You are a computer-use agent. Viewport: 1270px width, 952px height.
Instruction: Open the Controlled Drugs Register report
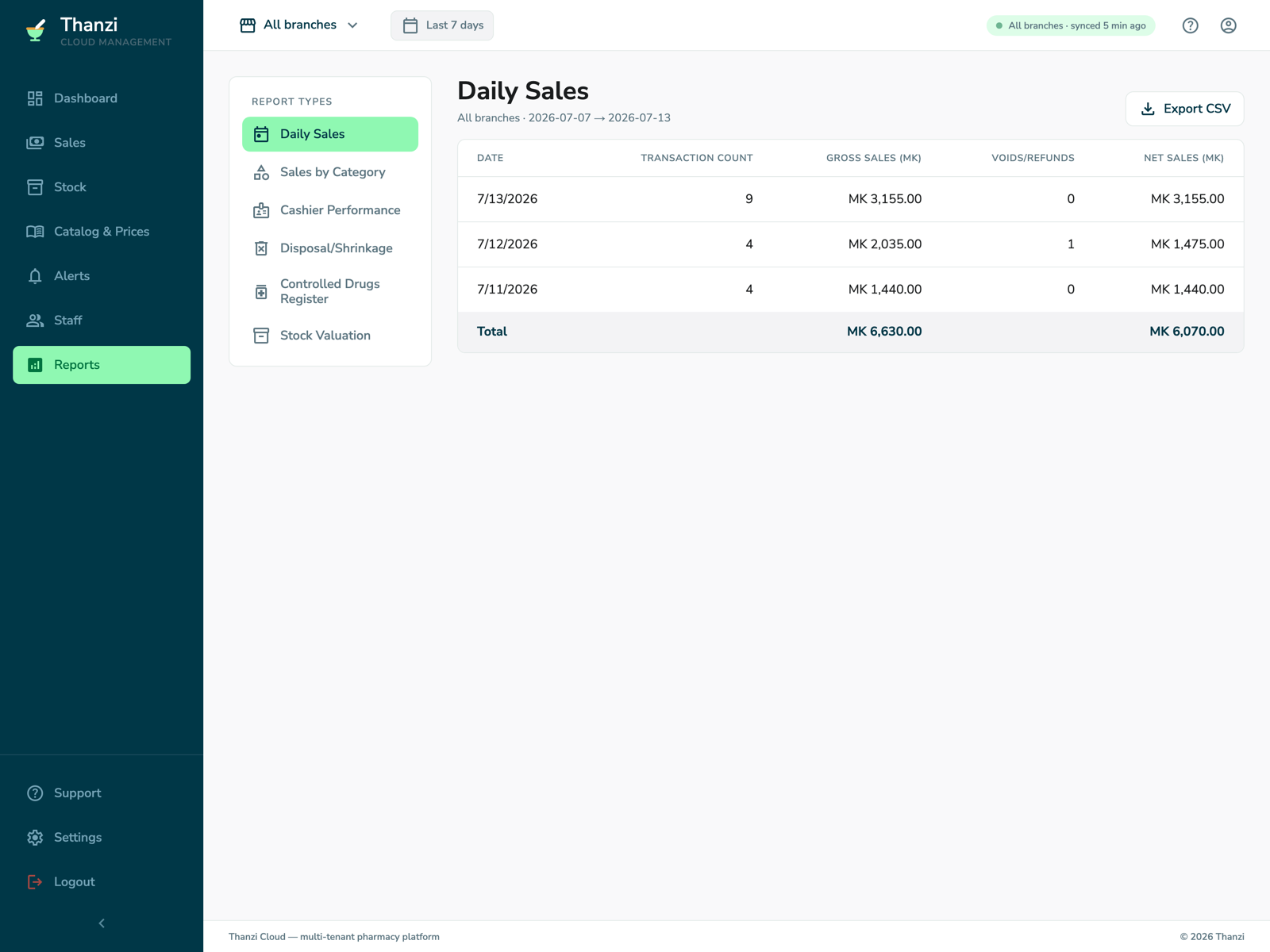tap(330, 292)
